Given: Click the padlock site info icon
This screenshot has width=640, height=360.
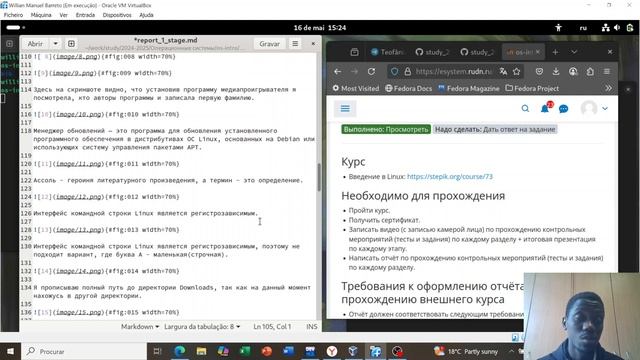Looking at the screenshot, I should point(407,71).
